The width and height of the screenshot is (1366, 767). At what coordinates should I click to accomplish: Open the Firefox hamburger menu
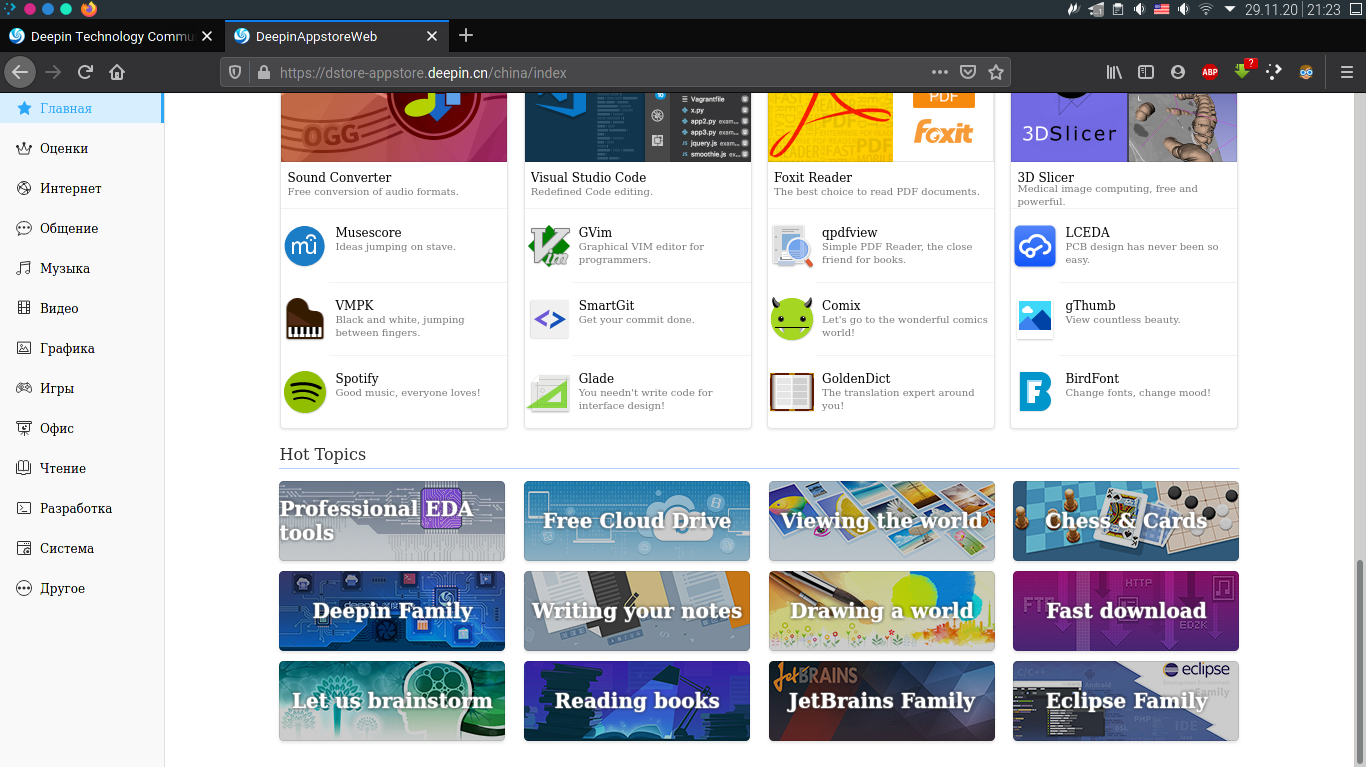pos(1347,72)
